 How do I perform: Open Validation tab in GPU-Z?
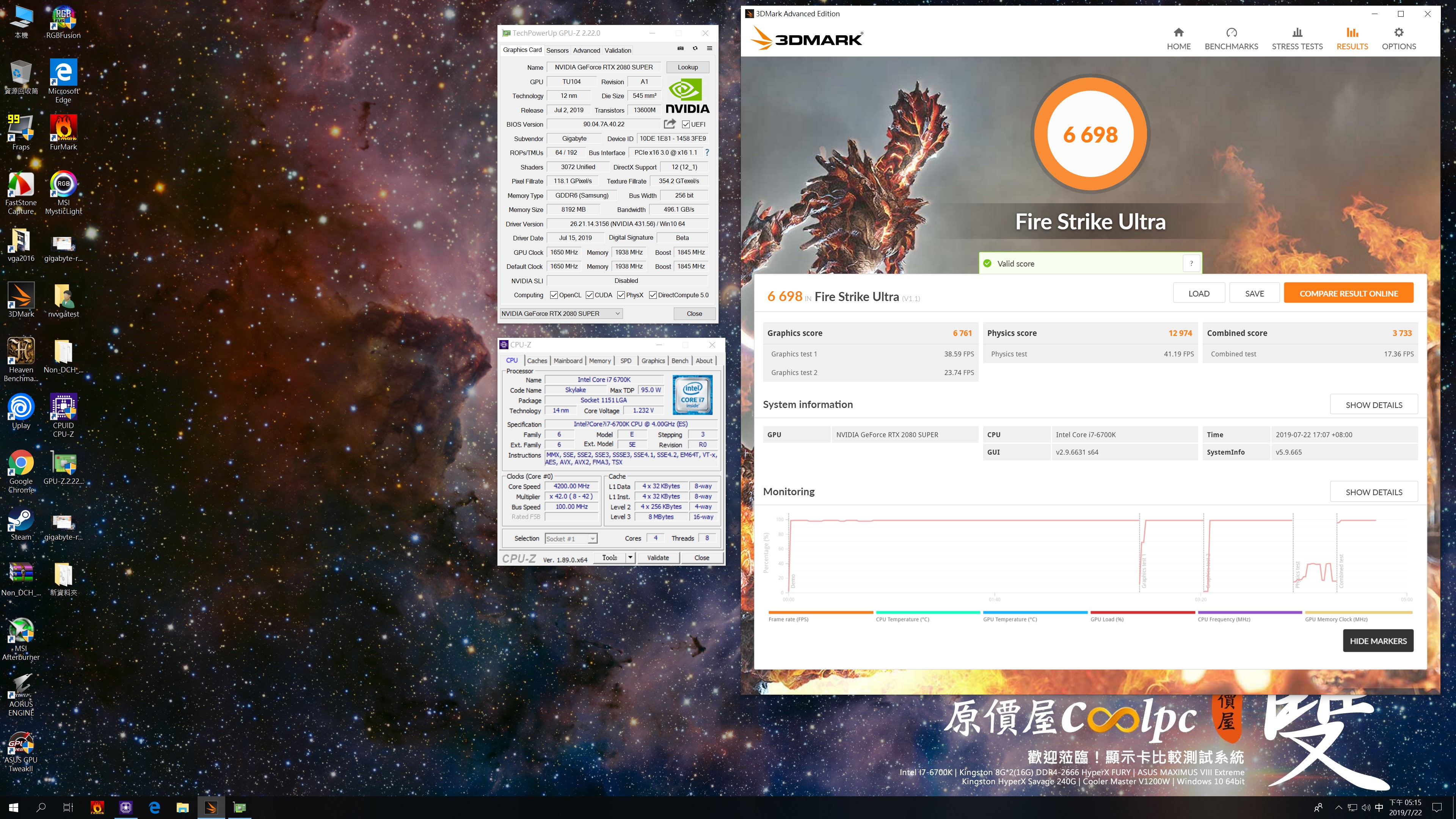pos(618,50)
